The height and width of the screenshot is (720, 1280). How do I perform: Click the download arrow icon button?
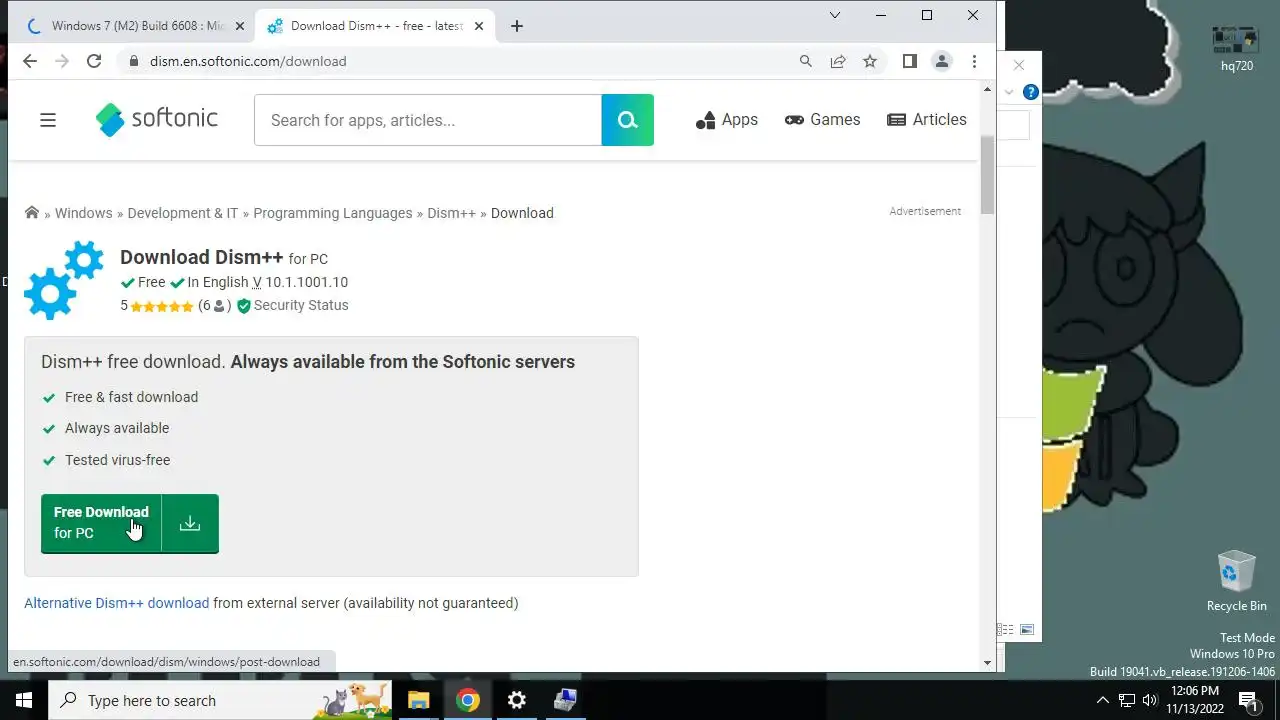click(x=190, y=523)
